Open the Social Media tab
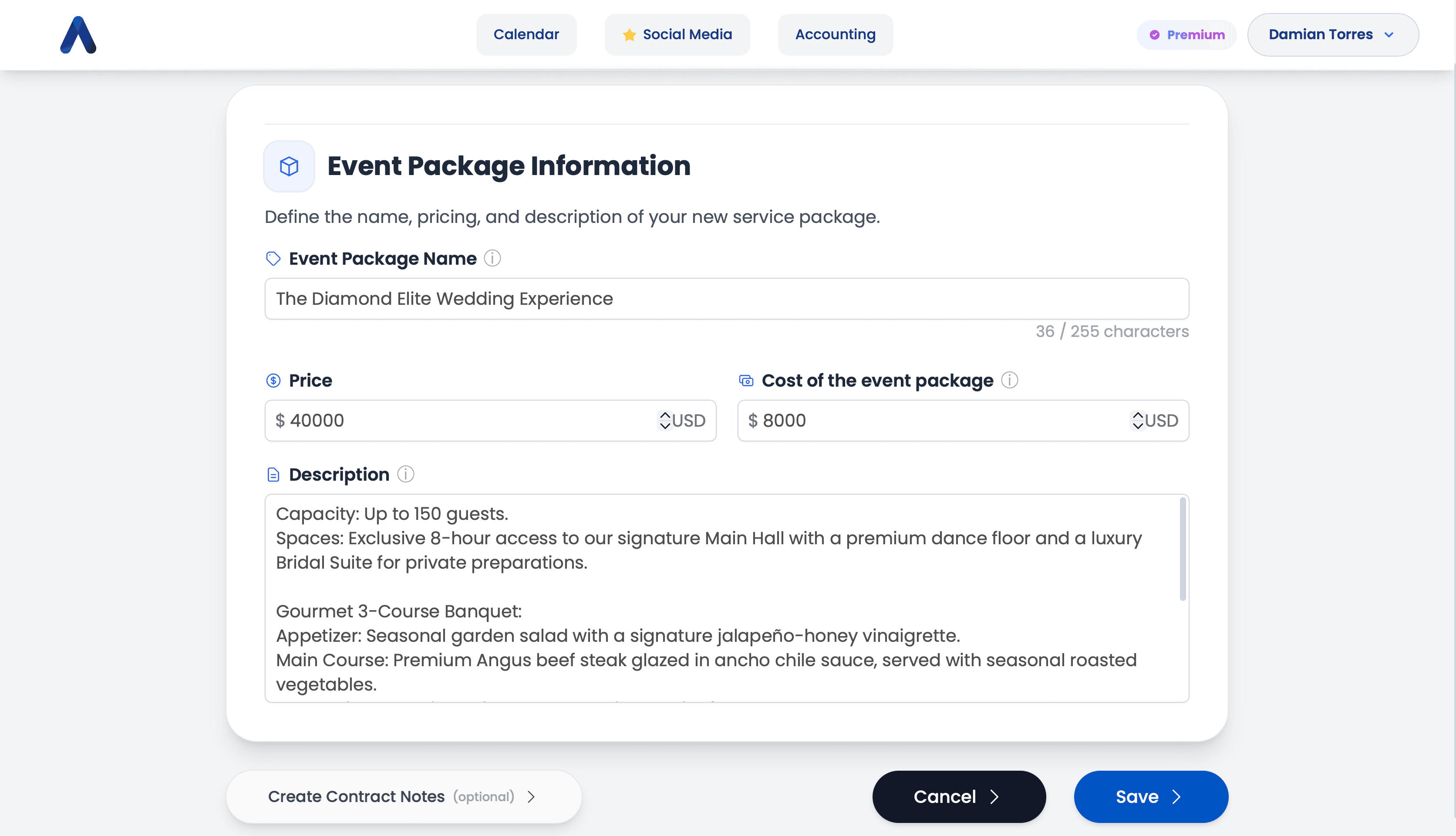 coord(677,35)
